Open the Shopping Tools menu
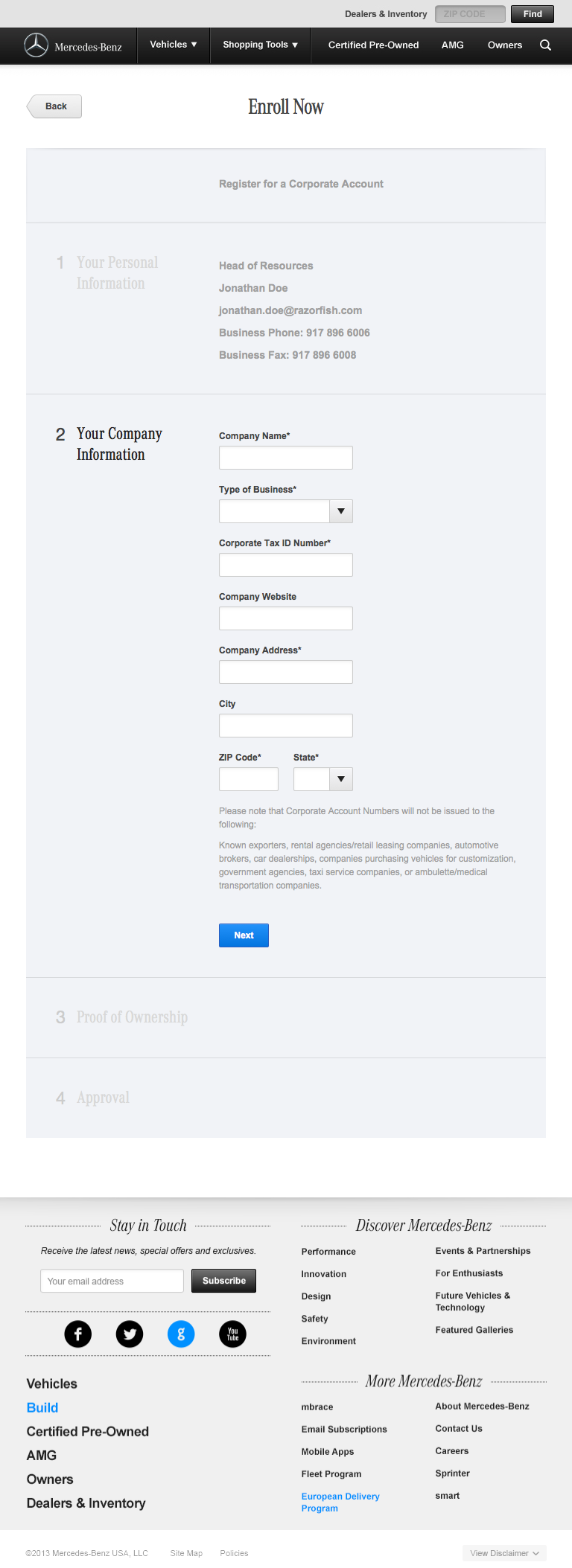The image size is (572, 1568). pyautogui.click(x=260, y=45)
